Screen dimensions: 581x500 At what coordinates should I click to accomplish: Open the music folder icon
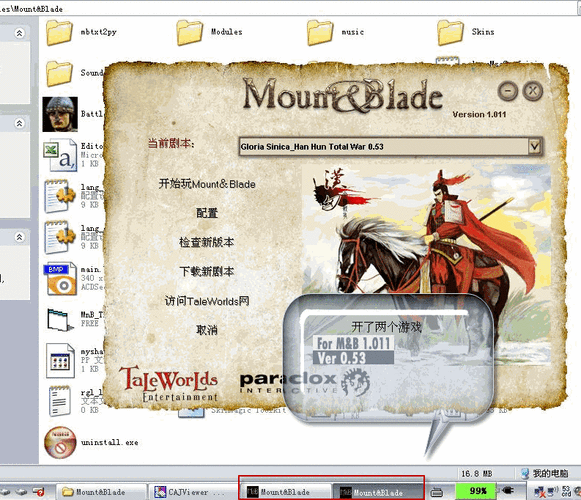point(320,33)
